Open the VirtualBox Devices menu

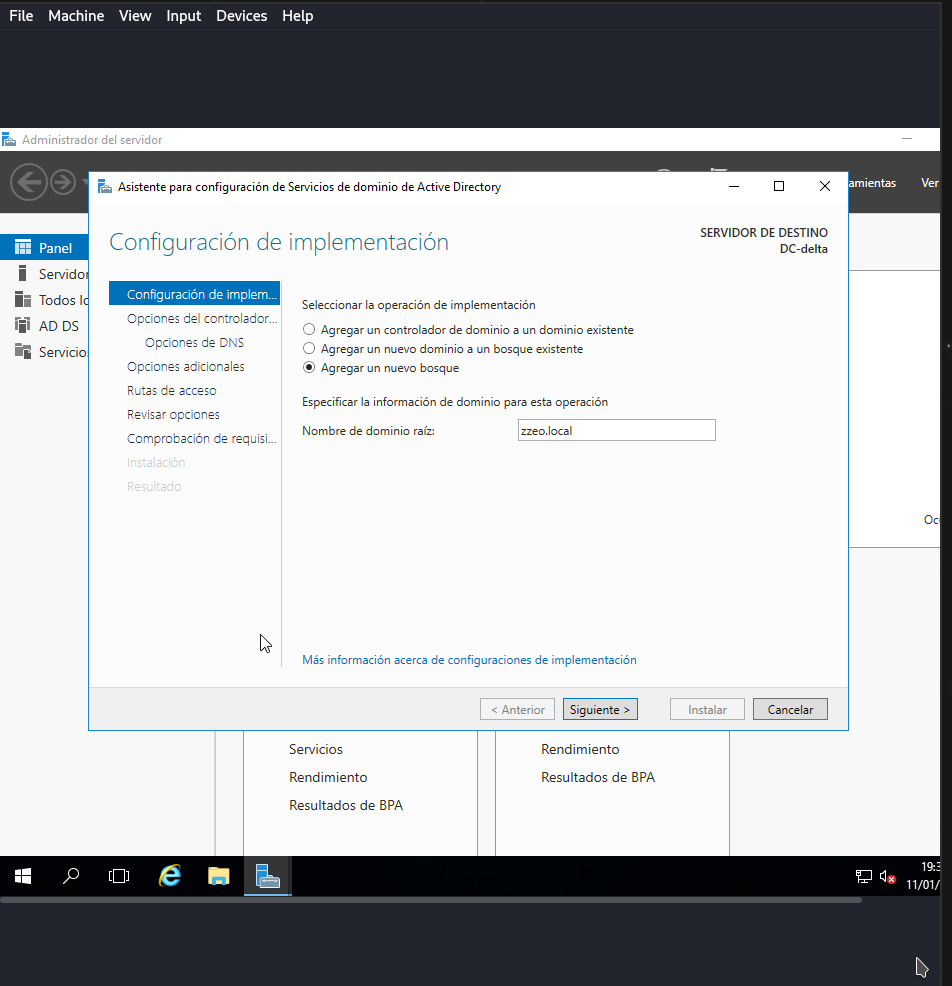(241, 16)
